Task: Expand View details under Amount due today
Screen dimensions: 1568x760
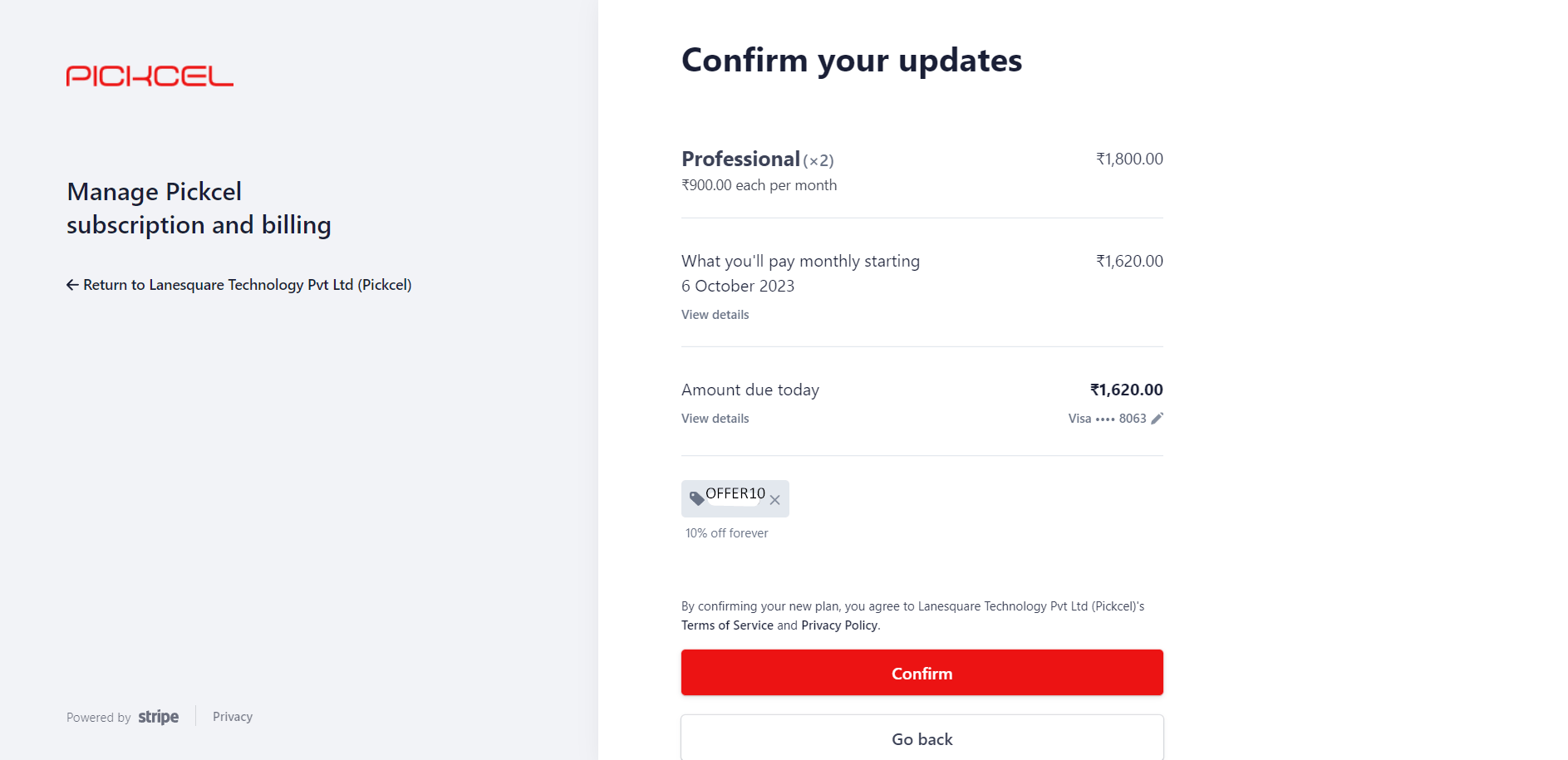Action: [714, 418]
